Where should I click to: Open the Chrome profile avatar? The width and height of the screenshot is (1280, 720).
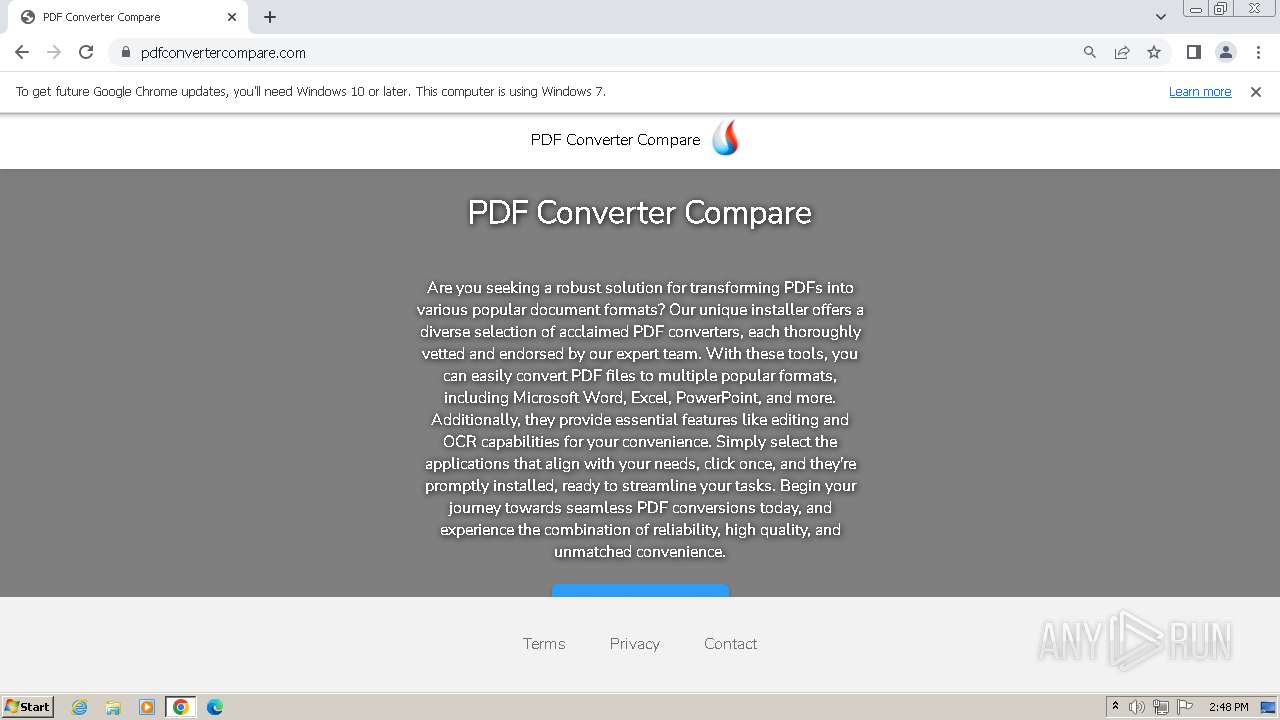(1226, 52)
